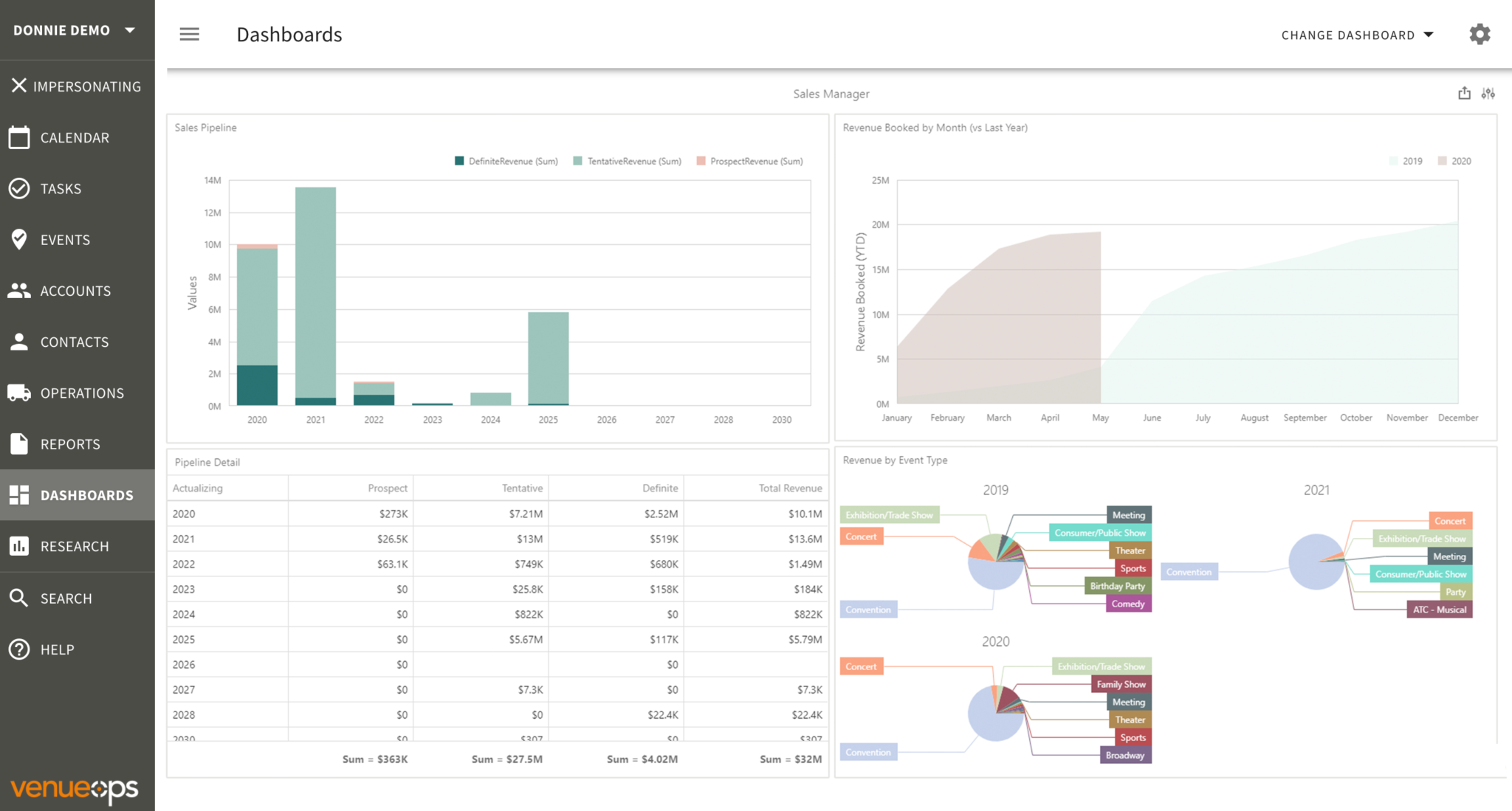
Task: Select Accounts in the sidebar menu
Action: coord(75,291)
